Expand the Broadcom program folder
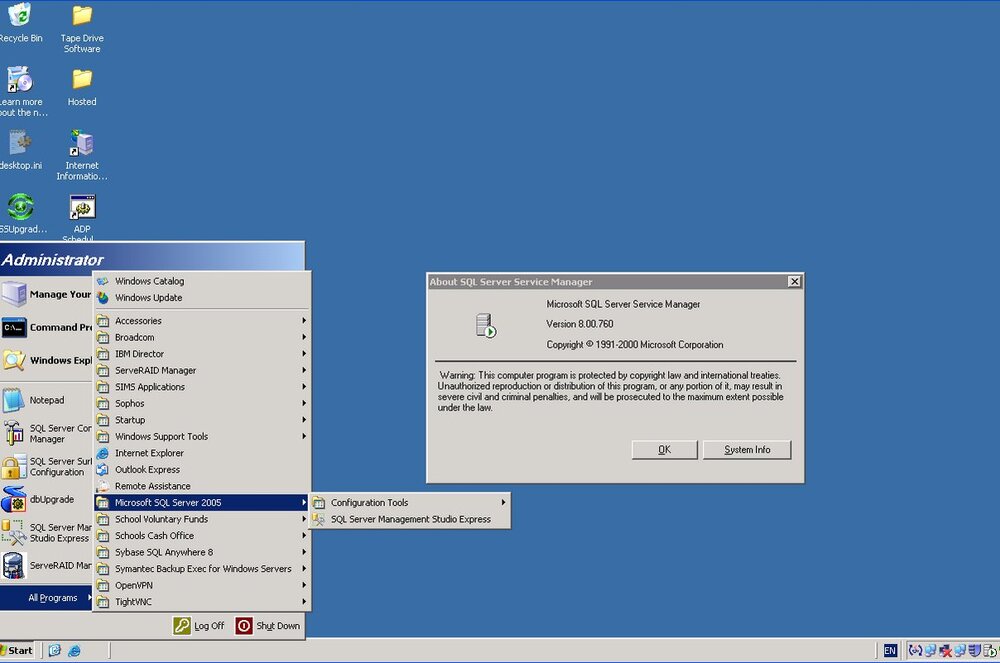Viewport: 1000px width, 663px height. [203, 337]
